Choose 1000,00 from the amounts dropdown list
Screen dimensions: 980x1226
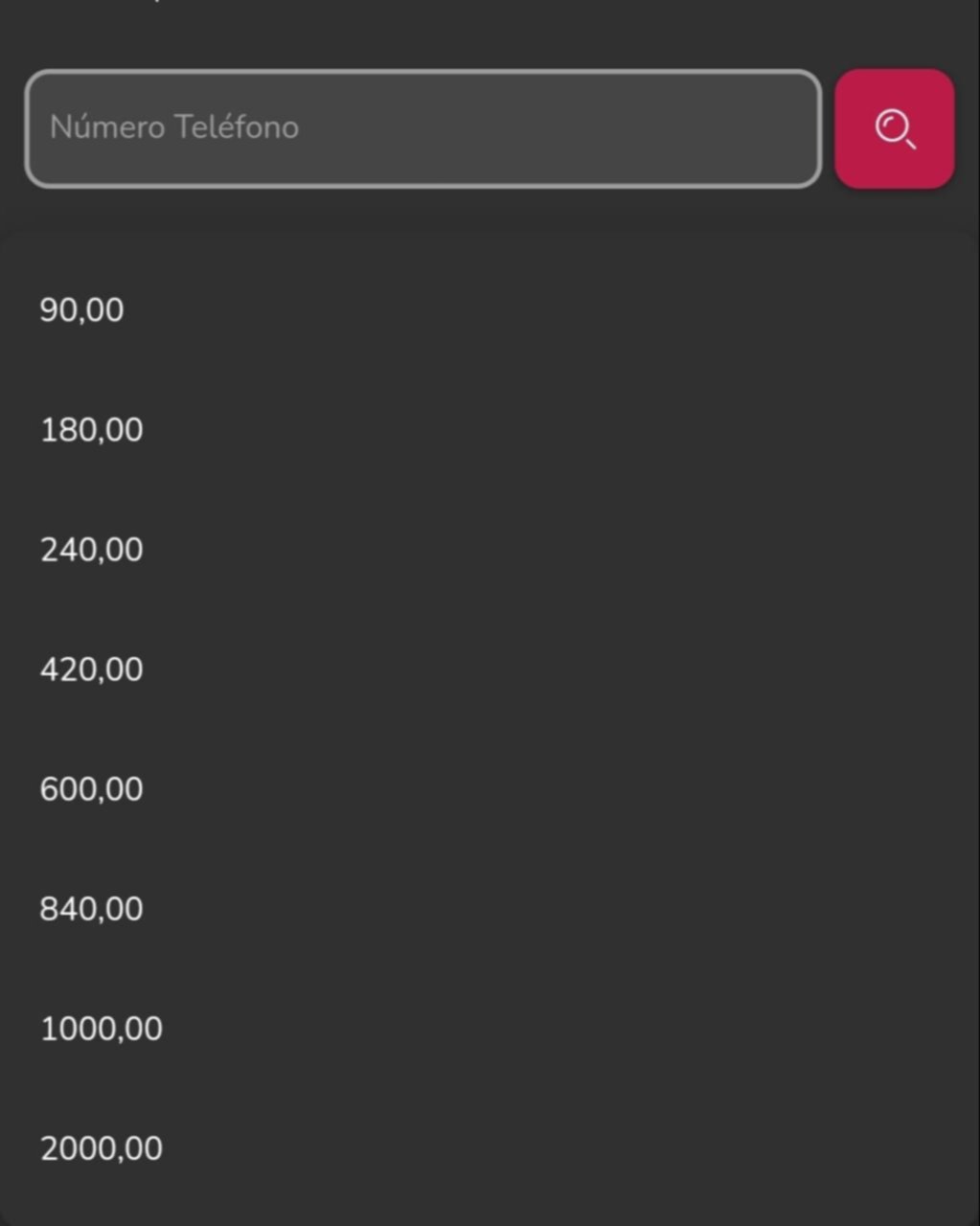[x=490, y=1029]
